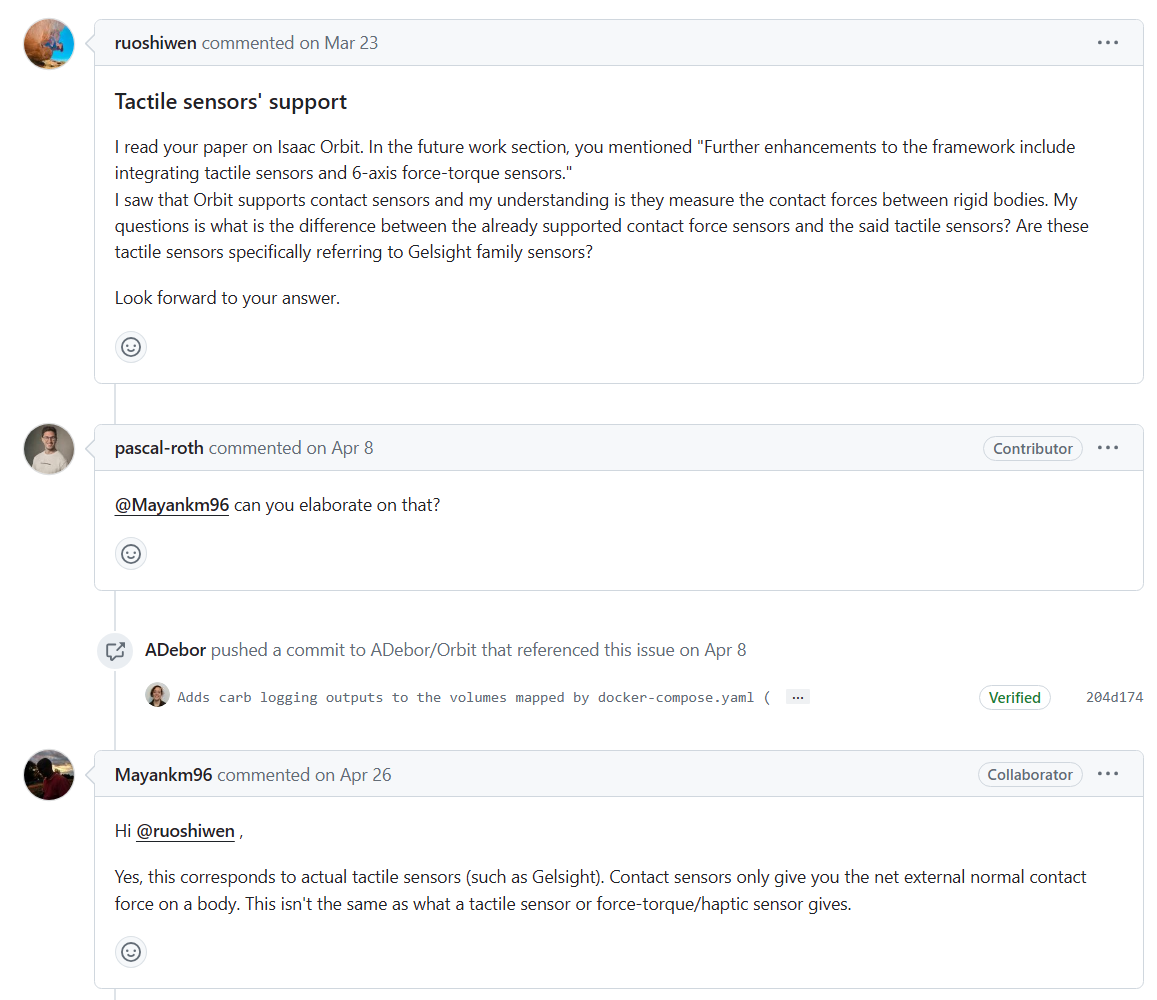Click pascal-roth's profile avatar
This screenshot has width=1157, height=1000.
click(x=49, y=449)
